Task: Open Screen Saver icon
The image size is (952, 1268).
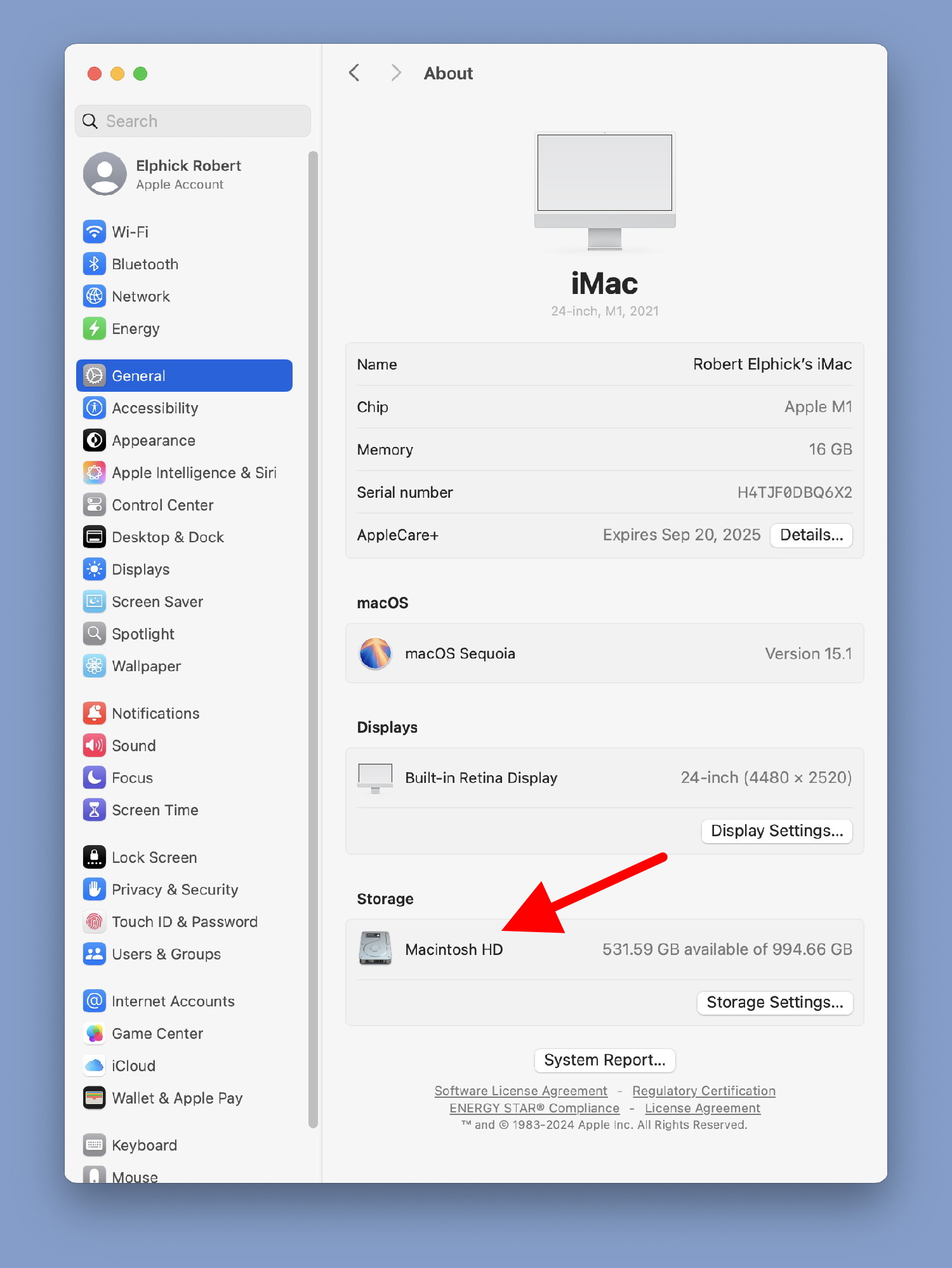Action: pos(95,602)
